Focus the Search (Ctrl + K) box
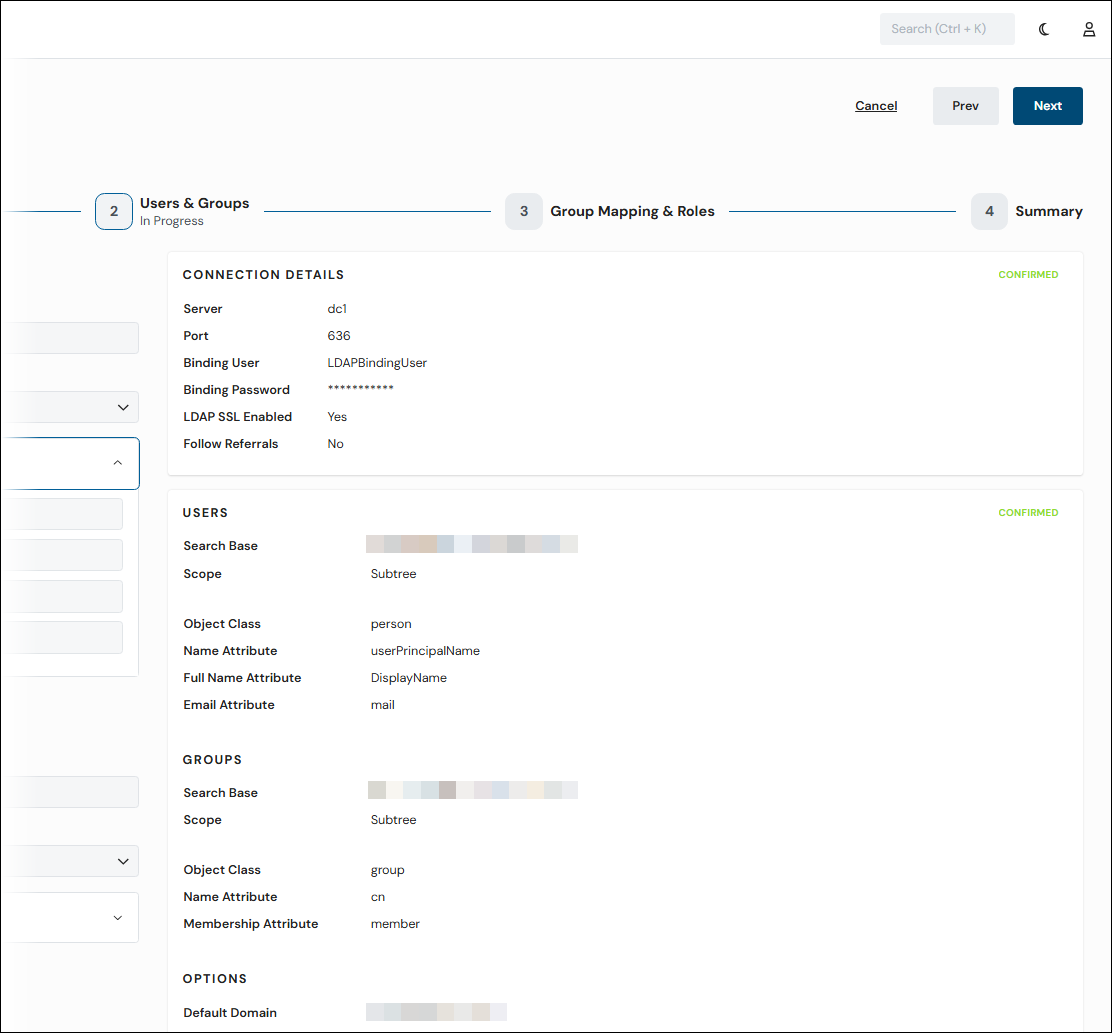1112x1033 pixels. point(947,29)
